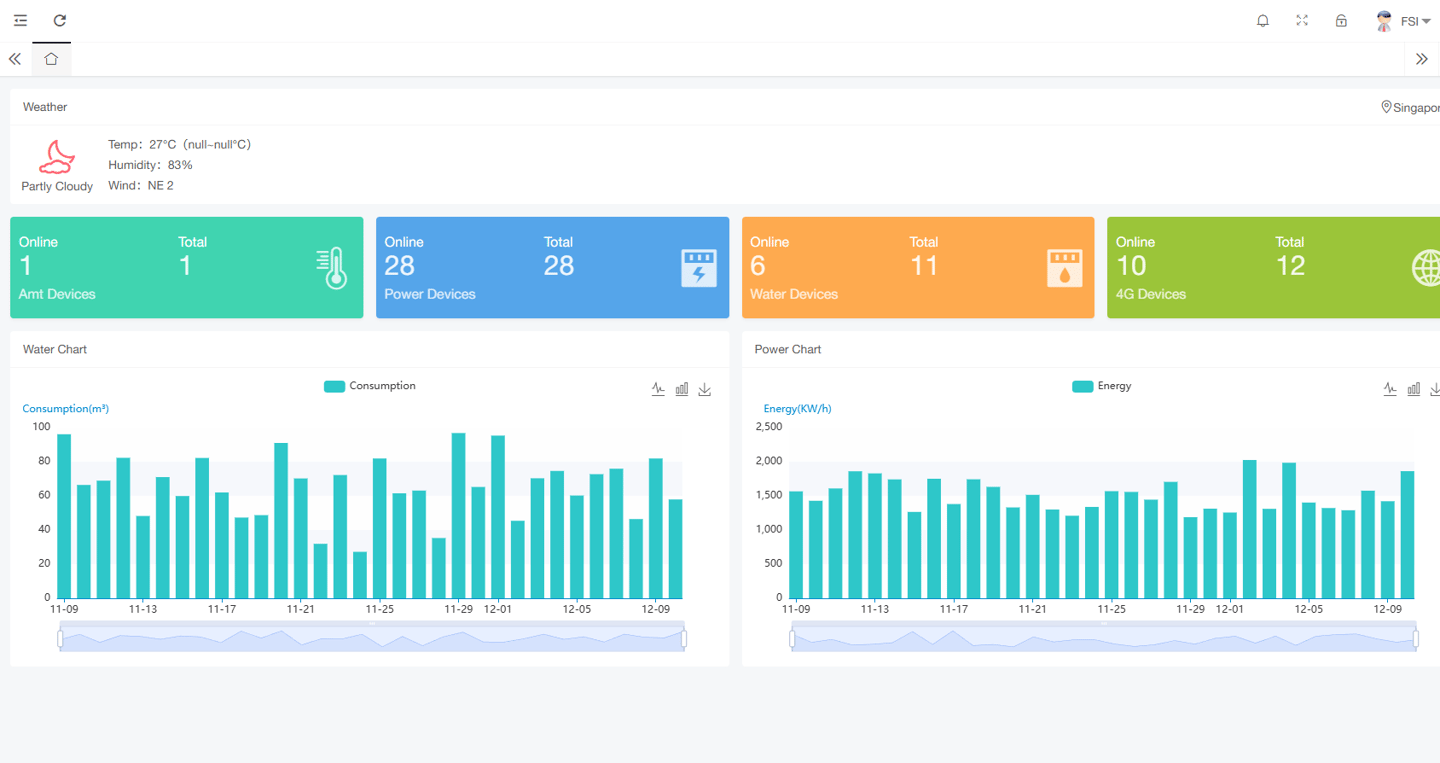Click Water Chart zoom slider right handle
This screenshot has width=1440, height=763.
click(x=684, y=638)
